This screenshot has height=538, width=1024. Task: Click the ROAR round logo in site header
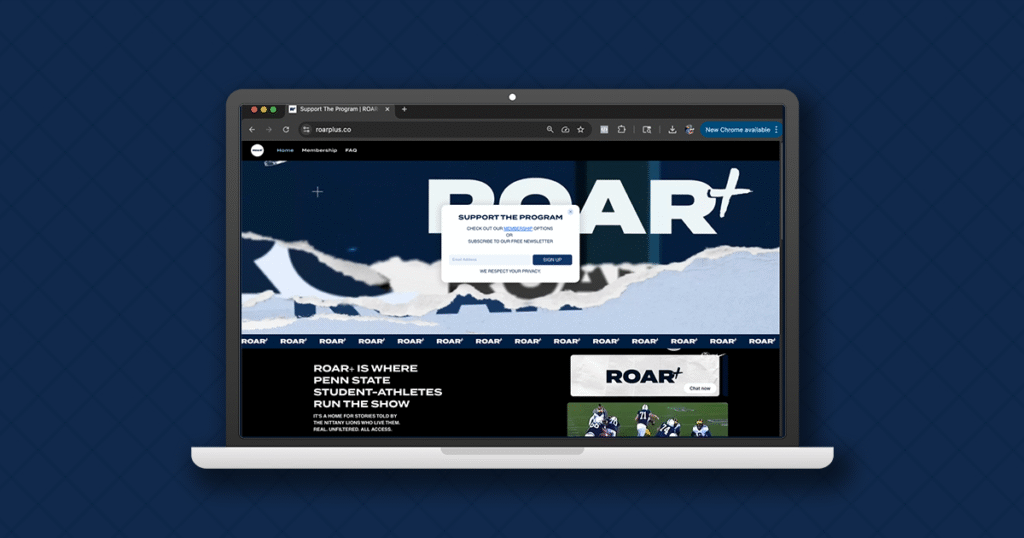(x=257, y=150)
